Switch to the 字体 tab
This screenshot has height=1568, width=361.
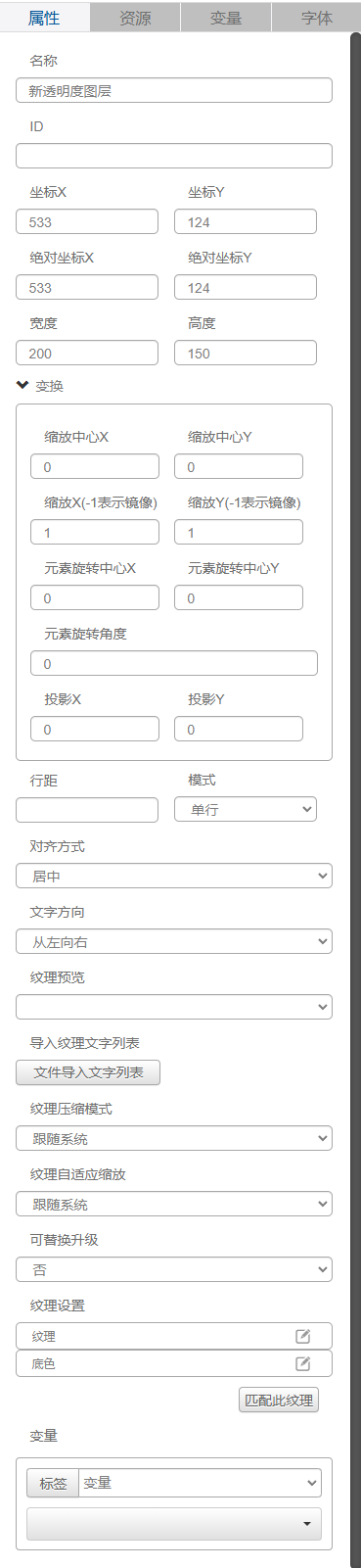click(316, 17)
